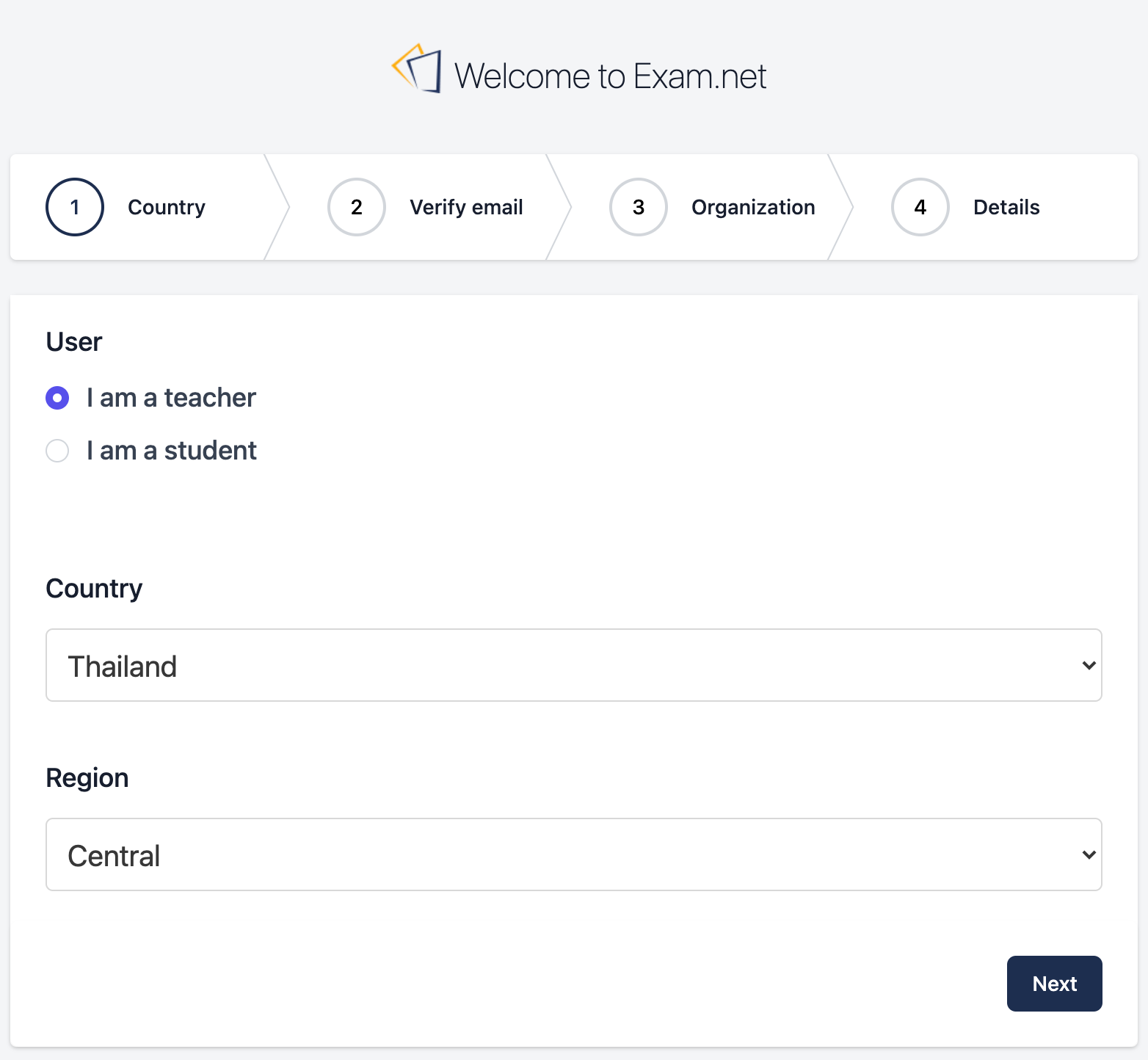Screen dimensions: 1148x1060
Task: Click the step 2 circle icon
Action: [356, 207]
